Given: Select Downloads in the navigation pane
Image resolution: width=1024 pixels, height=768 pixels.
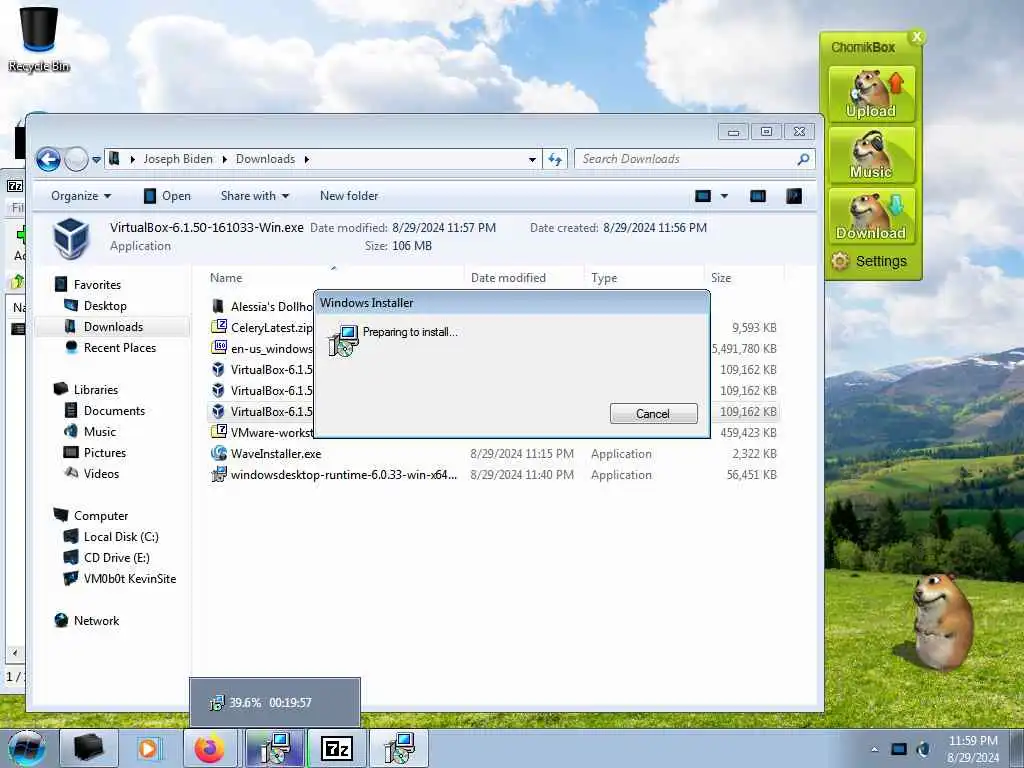Looking at the screenshot, I should [x=113, y=327].
